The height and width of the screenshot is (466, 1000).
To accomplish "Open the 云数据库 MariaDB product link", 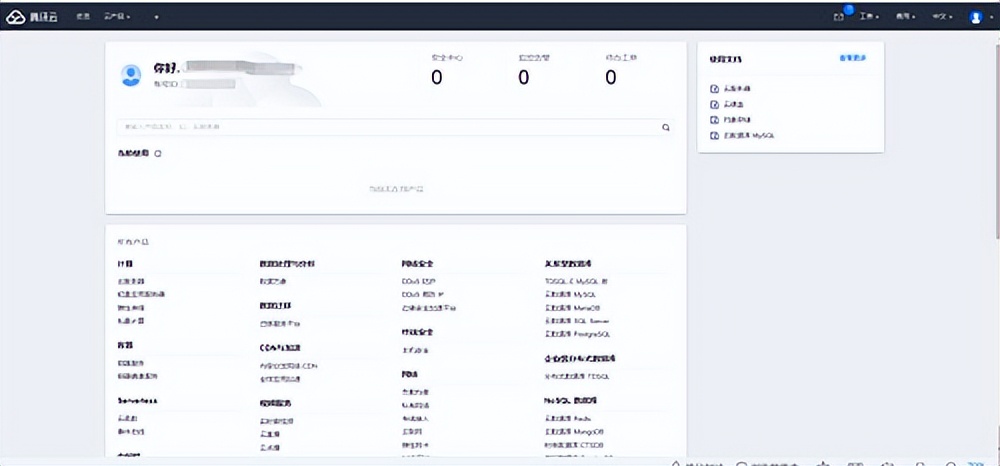I will tap(573, 308).
